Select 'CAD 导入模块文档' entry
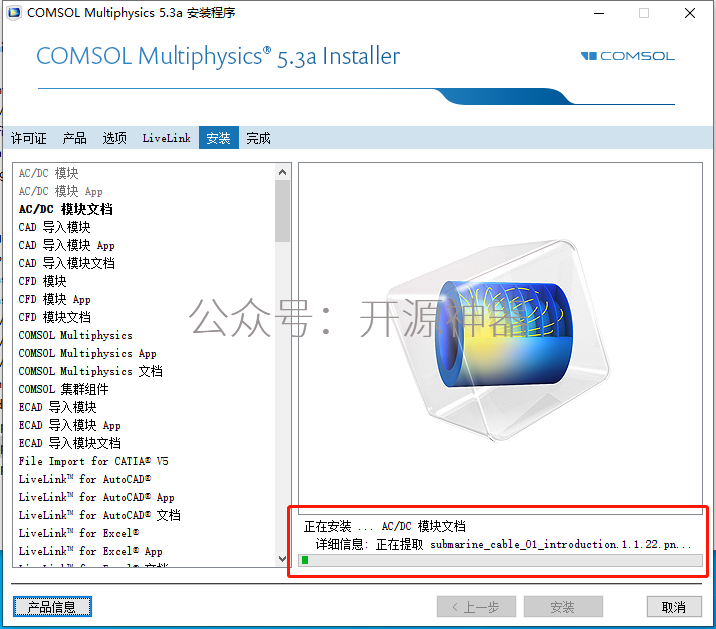The width and height of the screenshot is (716, 629). [x=66, y=263]
